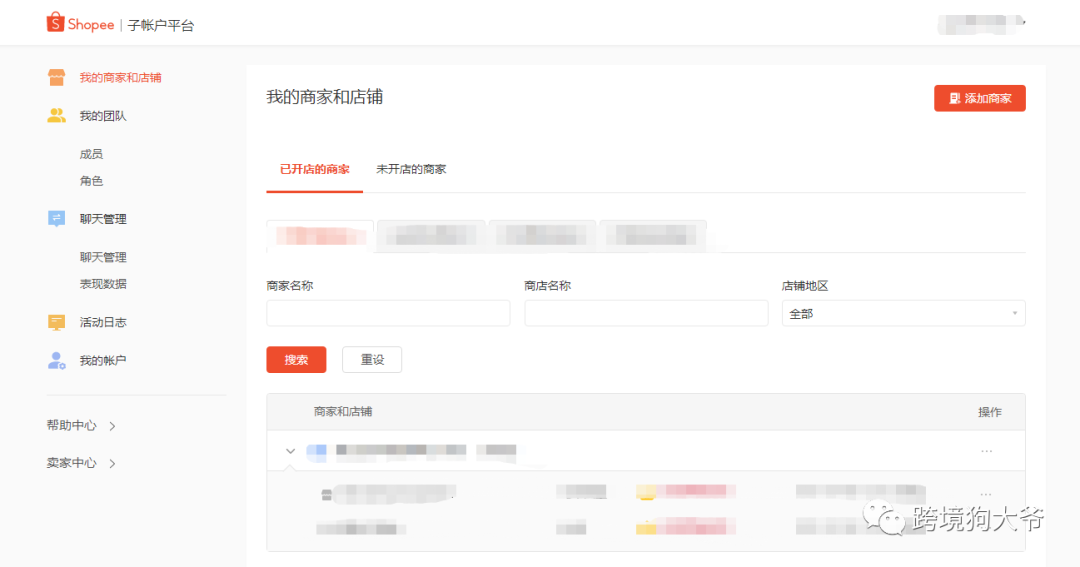The image size is (1080, 567).
Task: Go to 成员 under 我的团队
Action: point(91,154)
